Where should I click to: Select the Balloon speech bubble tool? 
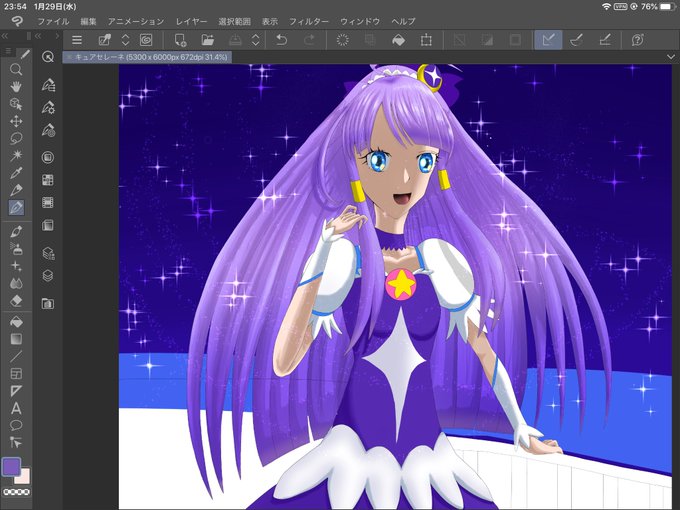pyautogui.click(x=16, y=425)
